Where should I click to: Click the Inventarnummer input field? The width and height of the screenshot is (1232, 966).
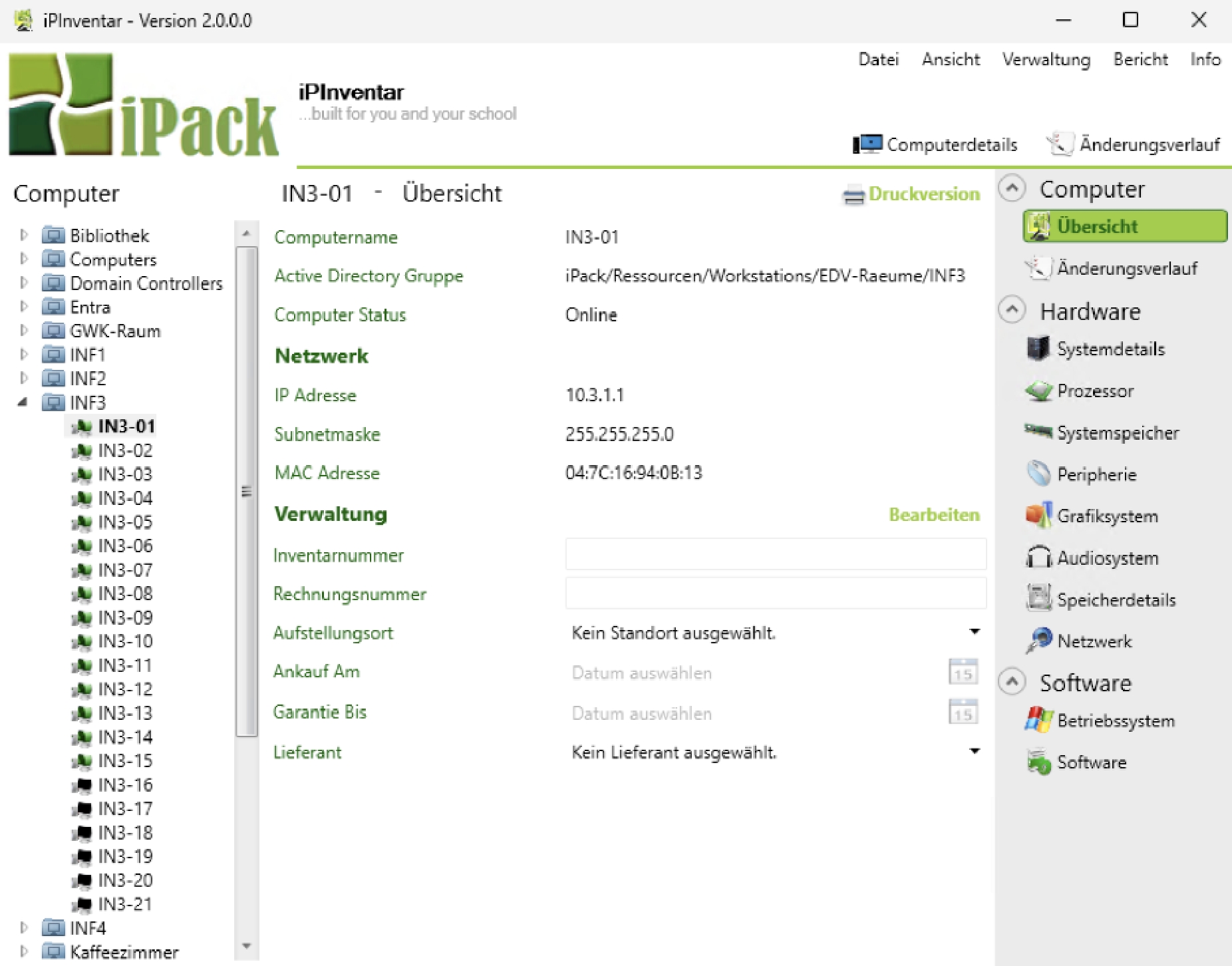click(775, 554)
